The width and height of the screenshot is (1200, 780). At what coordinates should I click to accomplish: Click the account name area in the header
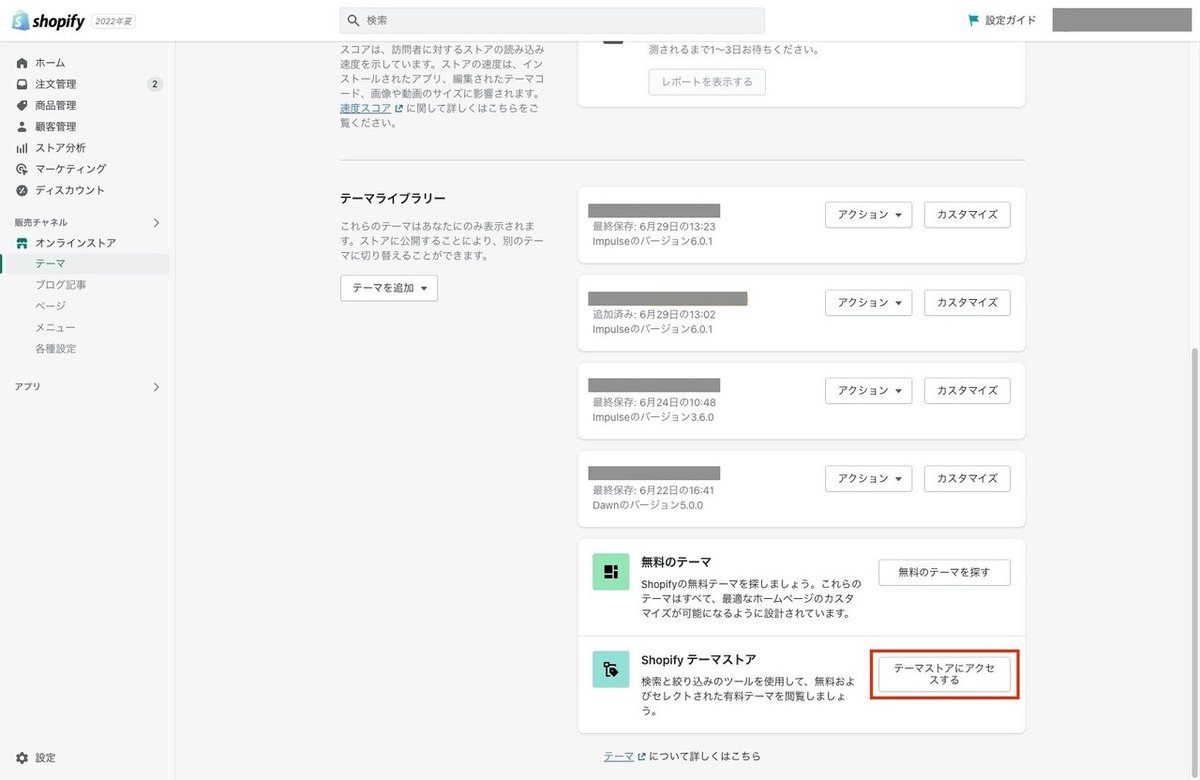[1120, 20]
